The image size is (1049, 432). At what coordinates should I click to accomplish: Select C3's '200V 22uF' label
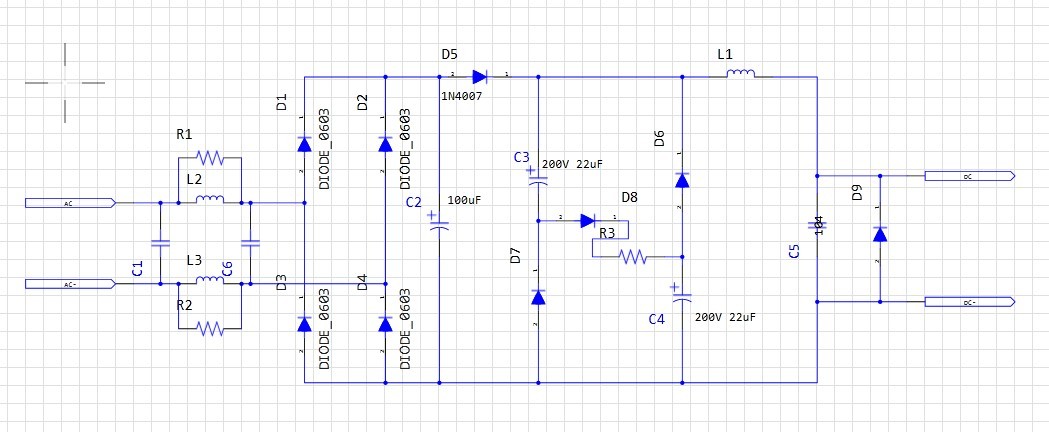572,164
